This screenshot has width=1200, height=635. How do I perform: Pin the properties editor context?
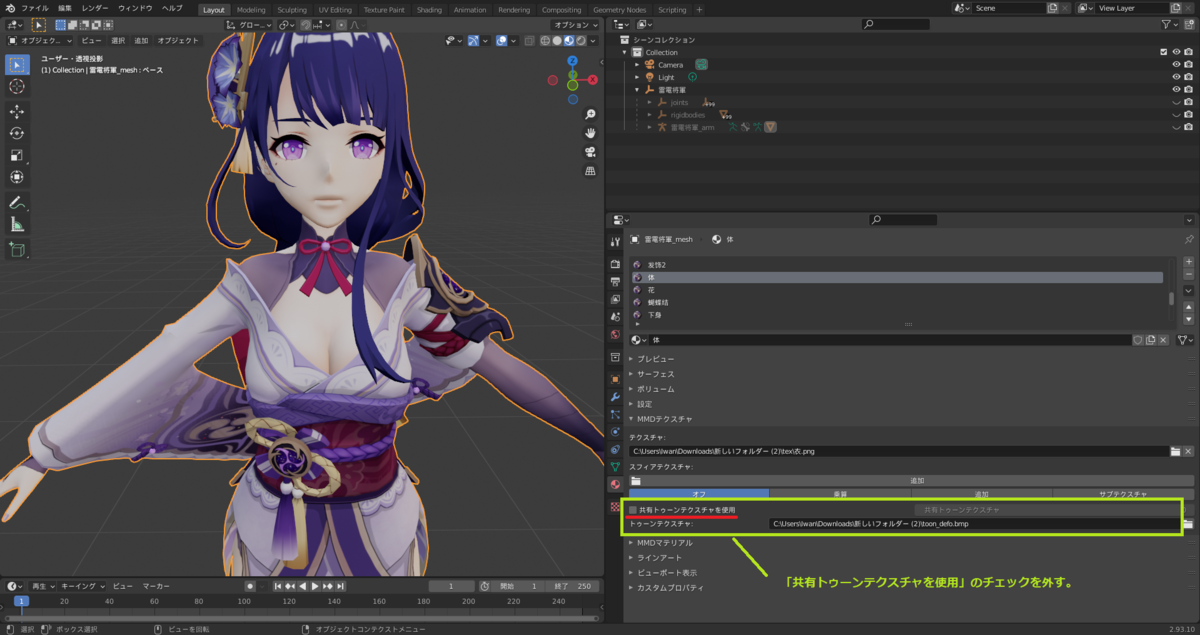tap(1188, 240)
